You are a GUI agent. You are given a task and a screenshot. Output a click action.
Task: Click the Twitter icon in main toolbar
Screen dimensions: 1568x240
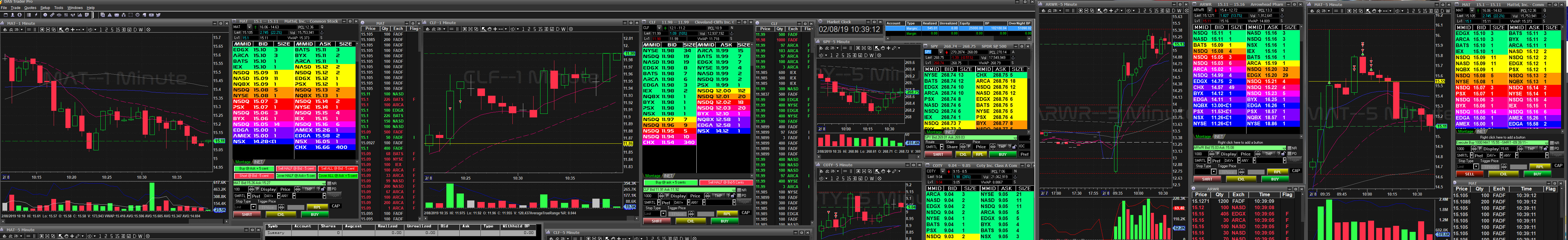tap(158, 14)
